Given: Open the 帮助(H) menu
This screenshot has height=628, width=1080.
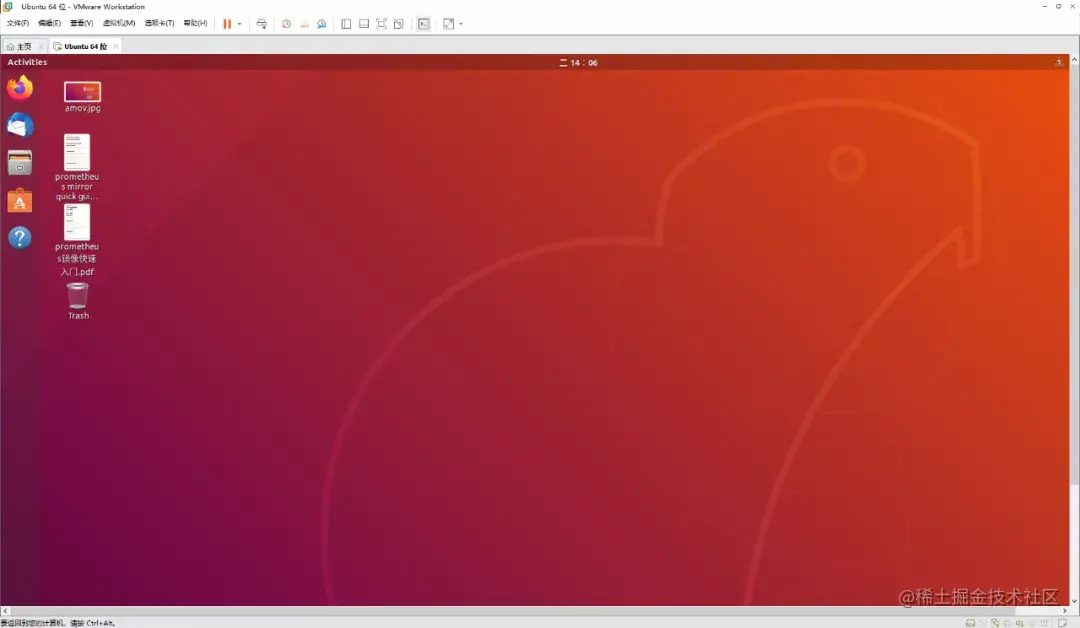Looking at the screenshot, I should [196, 23].
